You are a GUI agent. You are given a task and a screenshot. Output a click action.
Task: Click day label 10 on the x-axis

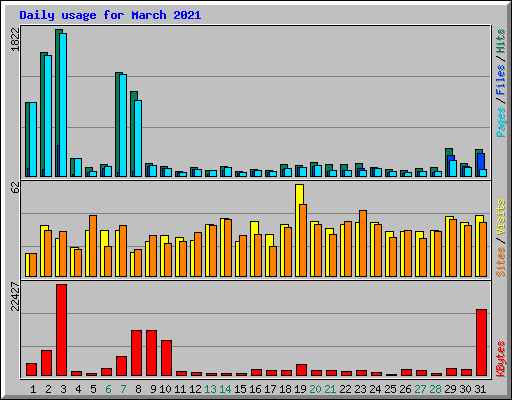165,389
